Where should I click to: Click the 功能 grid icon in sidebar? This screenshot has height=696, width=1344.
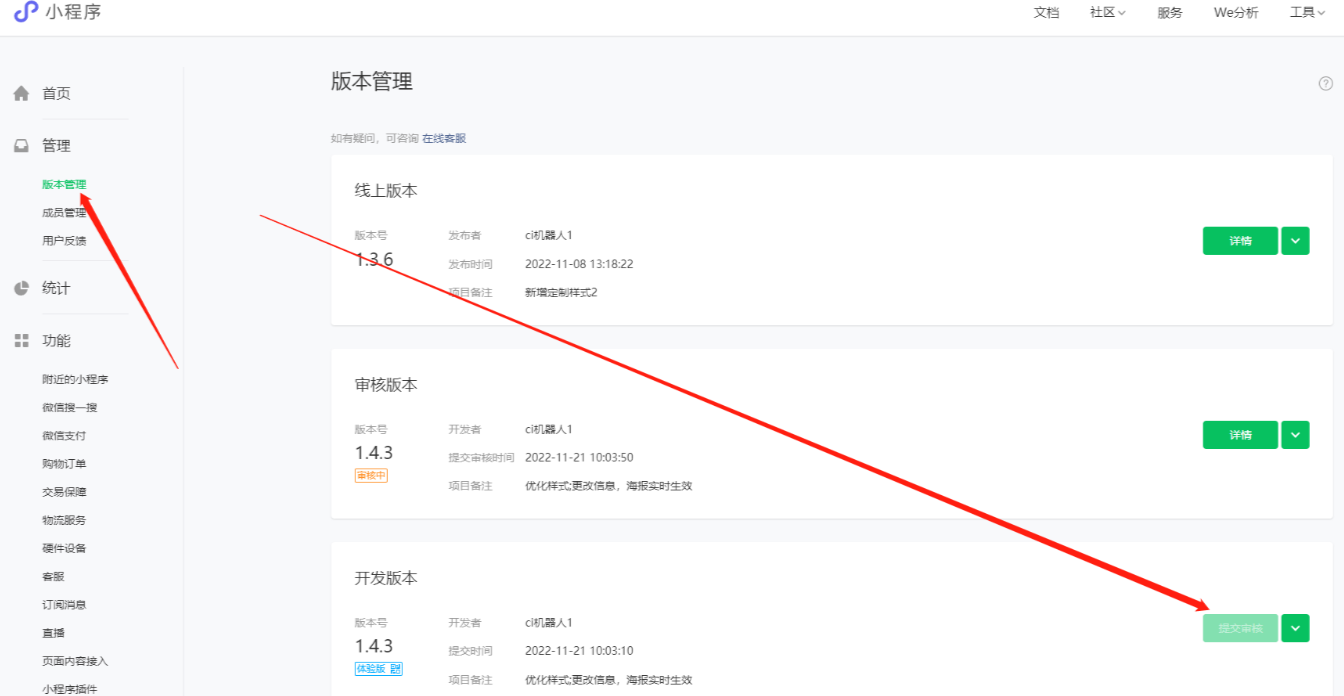click(21, 340)
